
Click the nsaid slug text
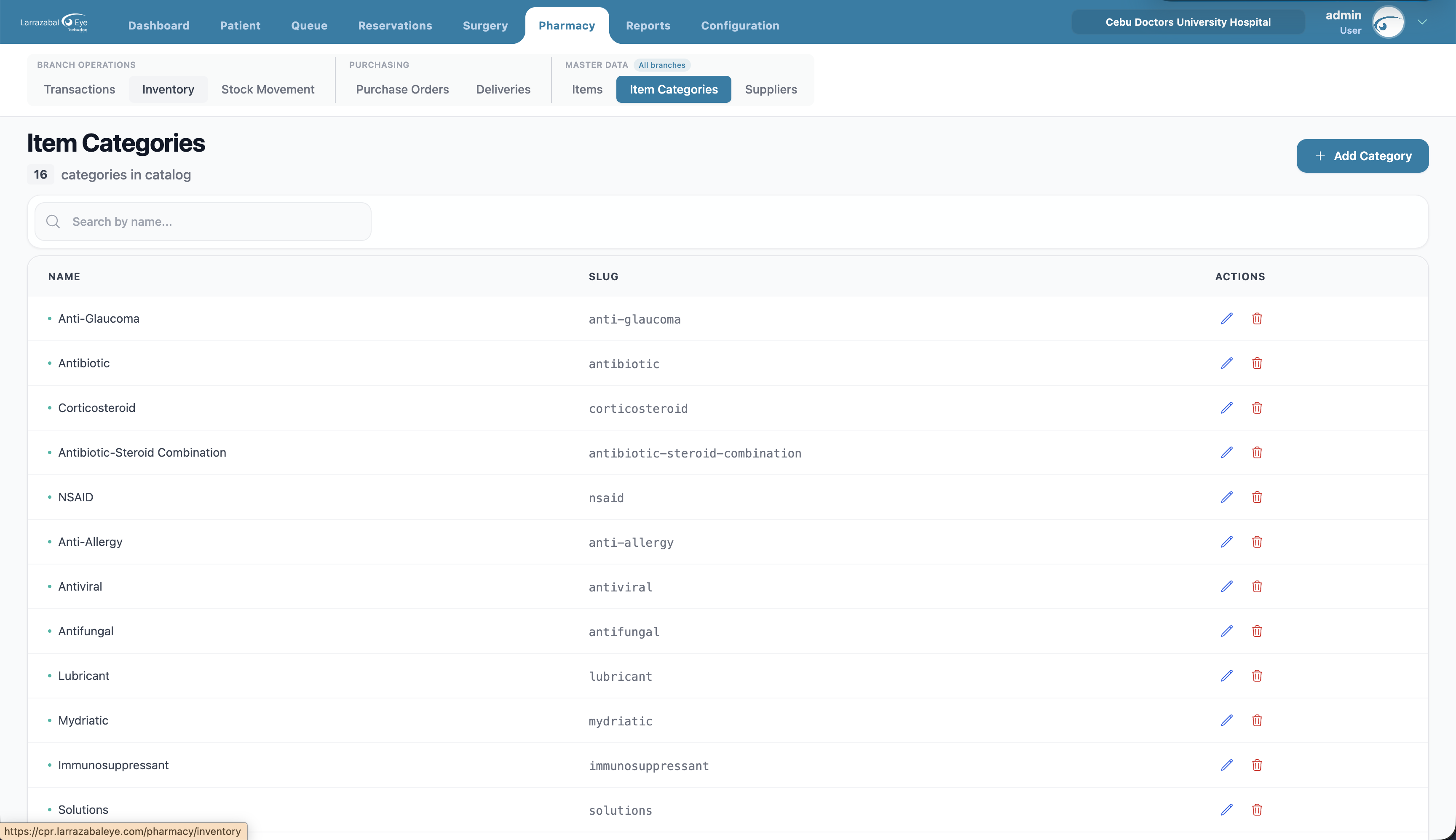606,498
